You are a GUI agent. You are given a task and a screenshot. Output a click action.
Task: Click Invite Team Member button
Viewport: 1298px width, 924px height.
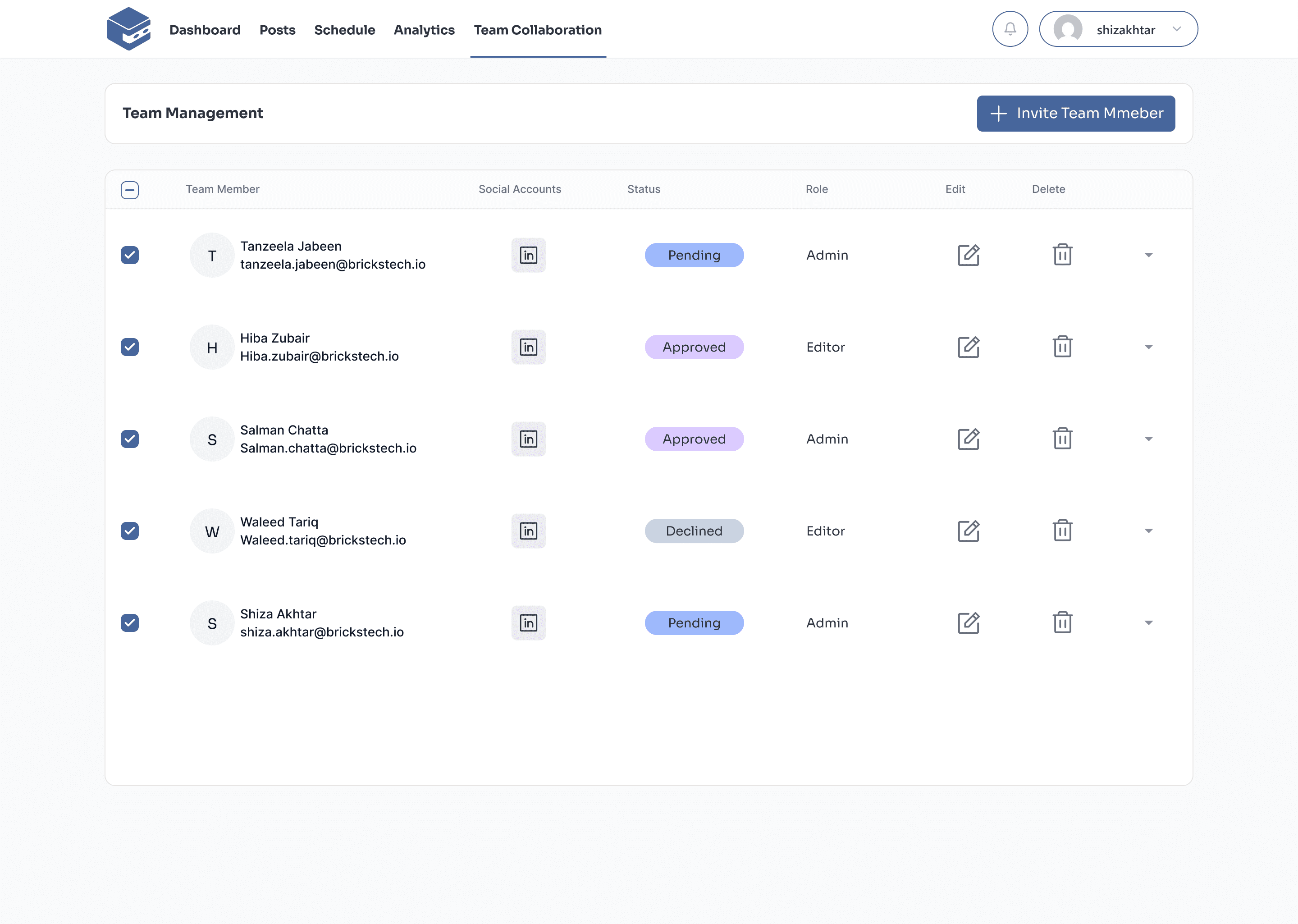click(1075, 113)
